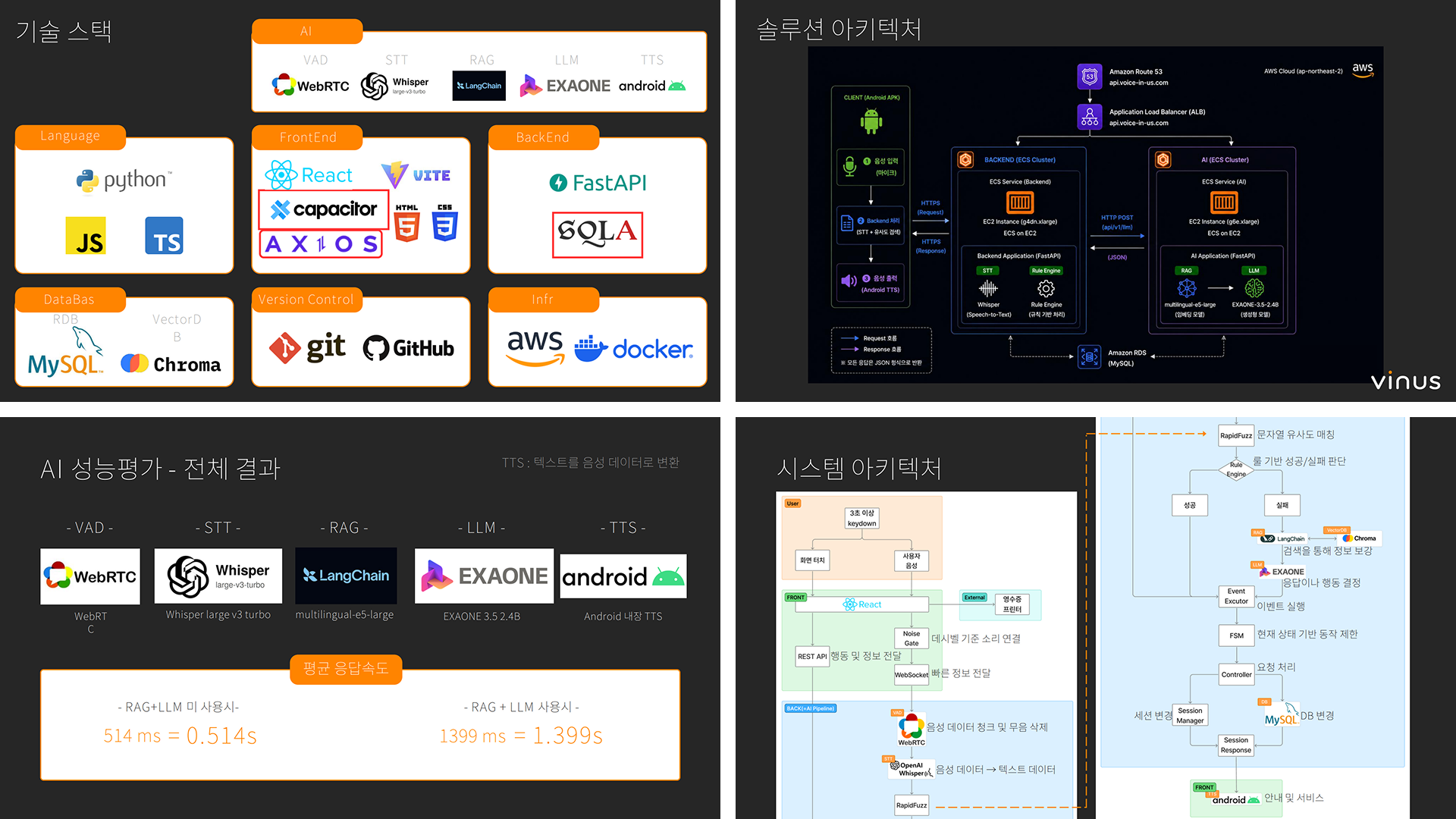Image resolution: width=1456 pixels, height=819 pixels.
Task: Select the '영수증 프린터' external node
Action: (x=1012, y=604)
